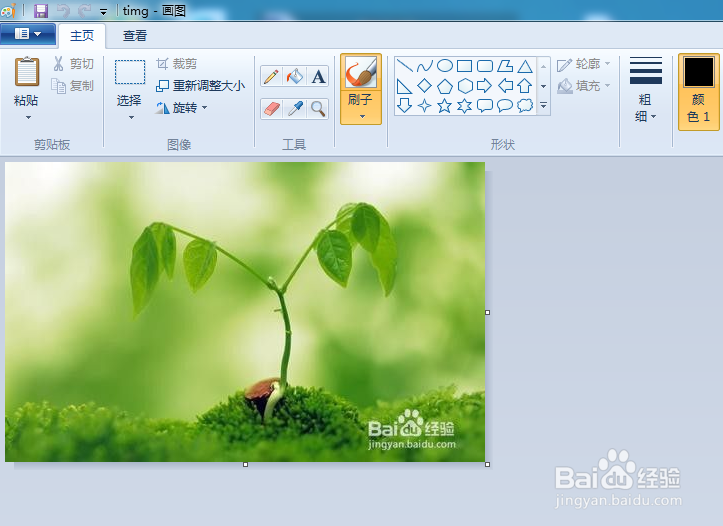Image resolution: width=723 pixels, height=526 pixels.
Task: Choose the Five-point star shape
Action: (444, 106)
